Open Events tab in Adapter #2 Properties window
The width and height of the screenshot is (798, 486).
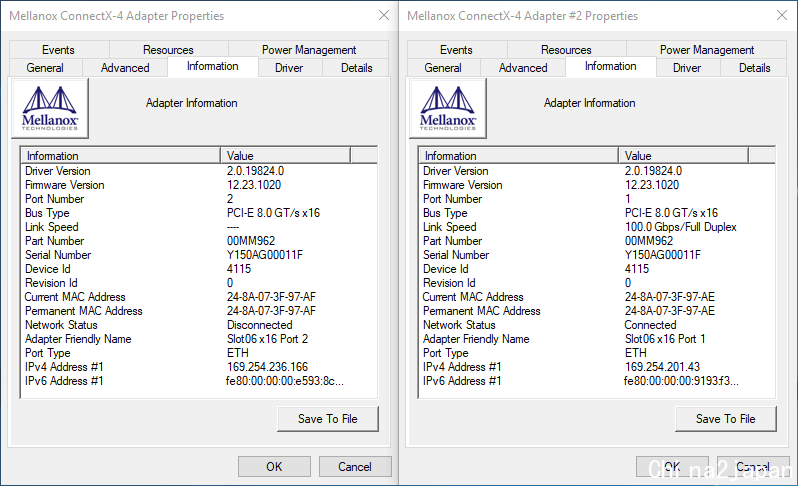(457, 49)
